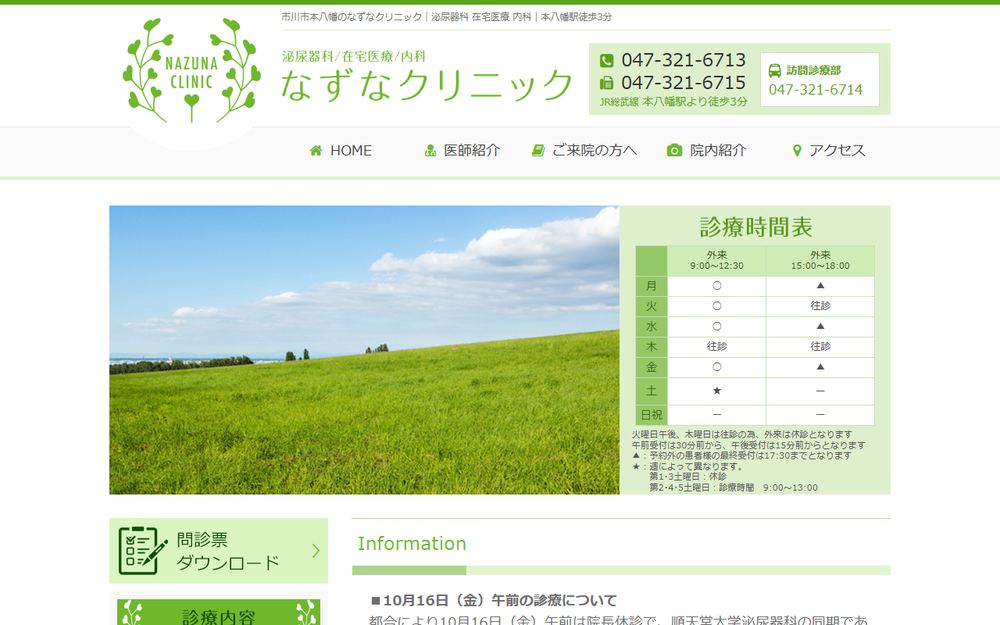Open the 院内紹介 menu item

point(707,151)
